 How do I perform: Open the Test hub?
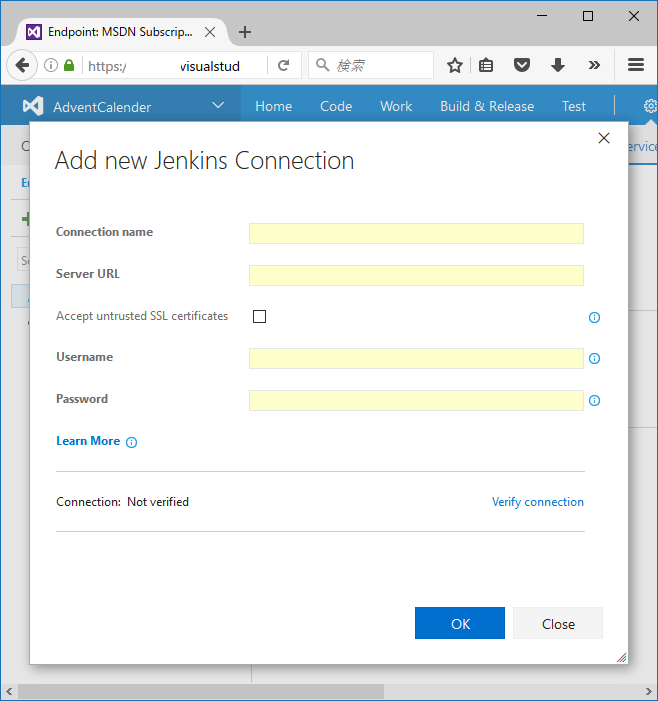574,106
